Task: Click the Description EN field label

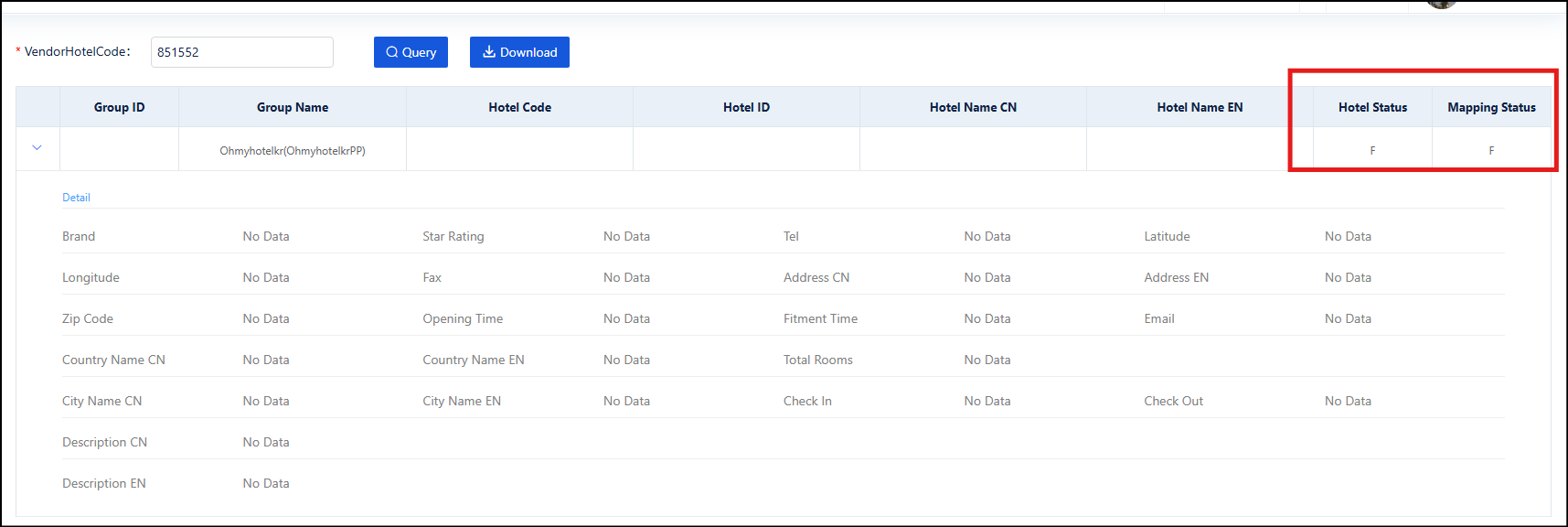Action: [104, 483]
